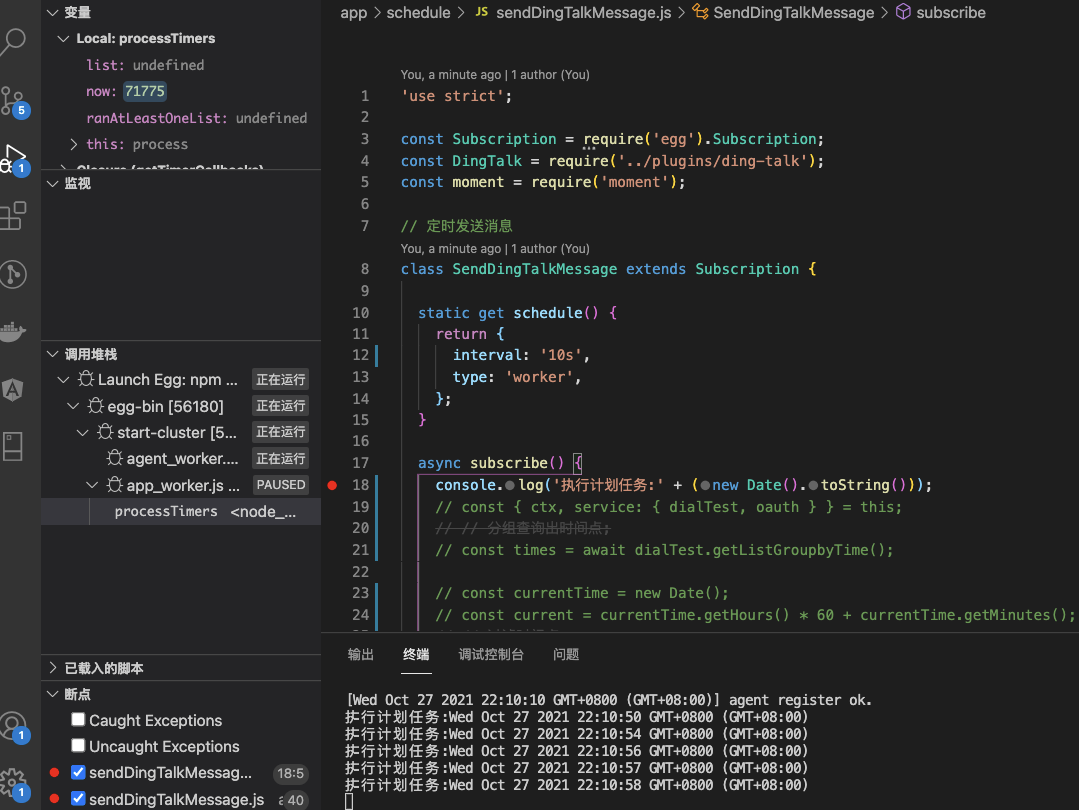Expand the 已载入的脚本 section

coord(53,668)
